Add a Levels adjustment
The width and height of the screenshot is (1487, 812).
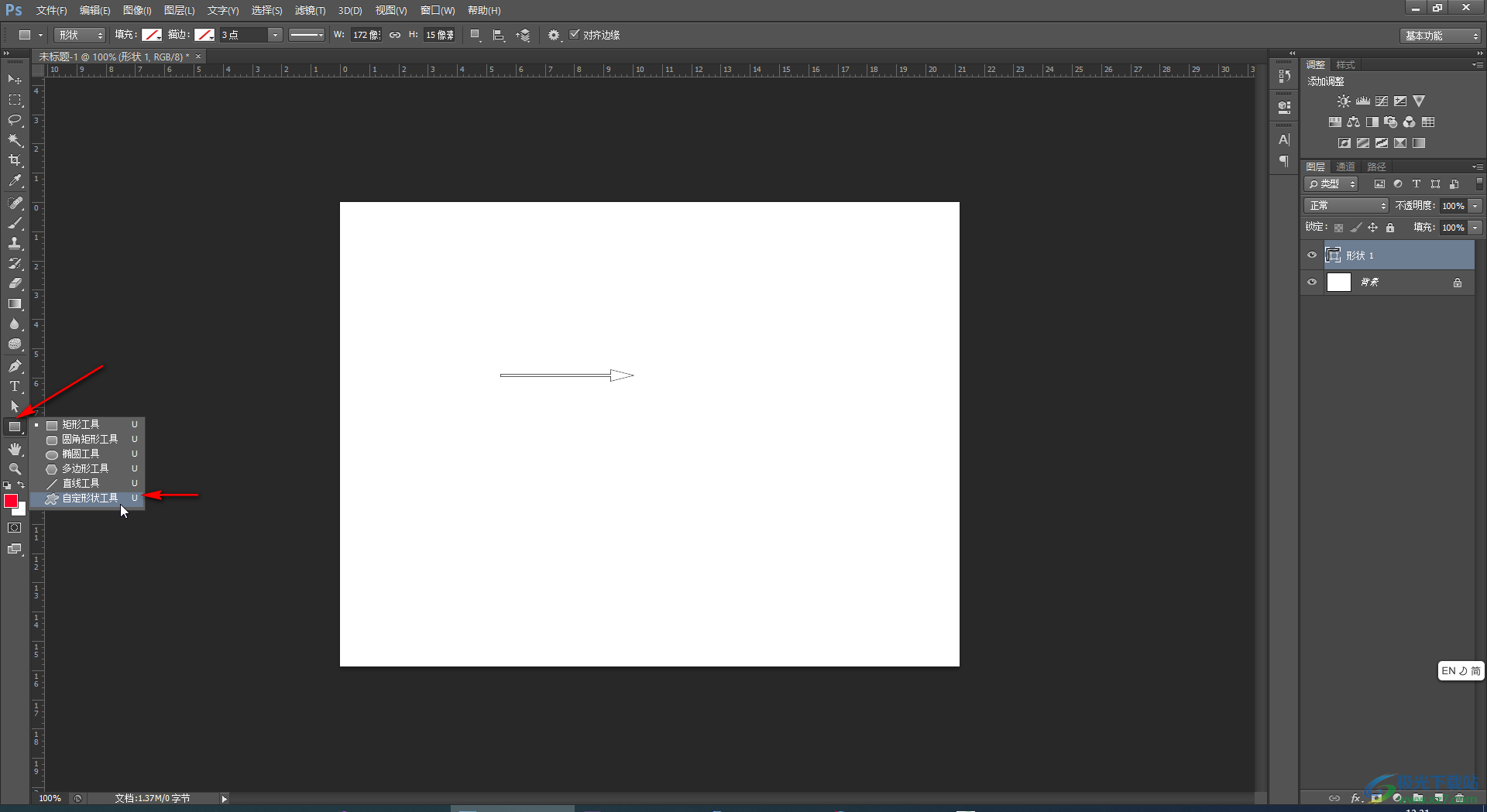[1363, 101]
